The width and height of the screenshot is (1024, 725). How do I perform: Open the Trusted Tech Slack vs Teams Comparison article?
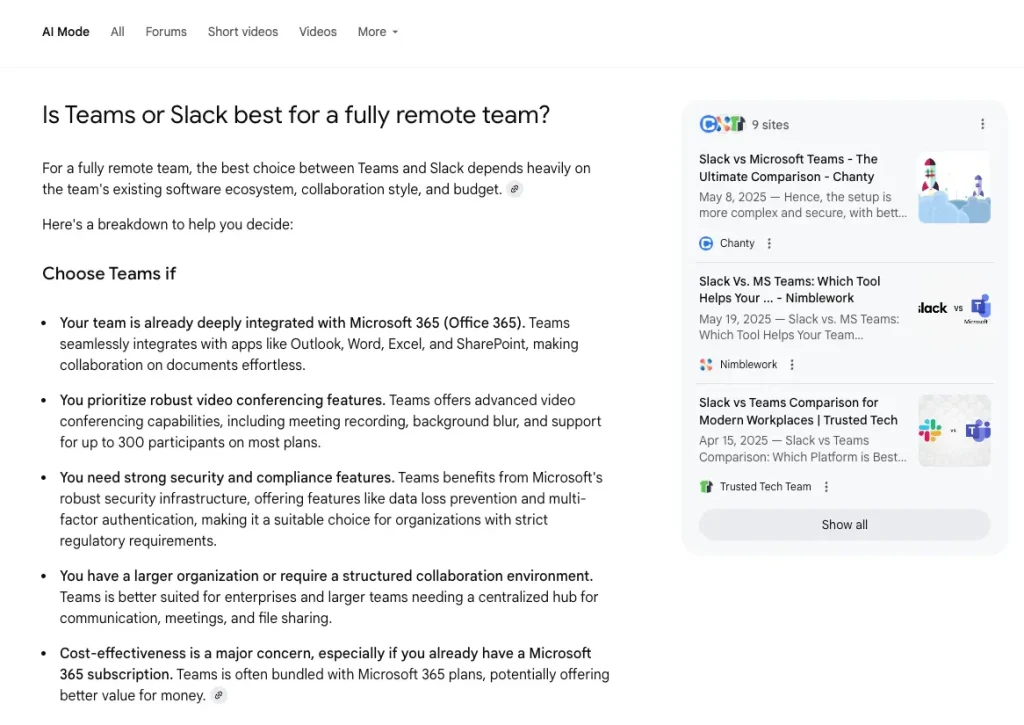[x=798, y=411]
